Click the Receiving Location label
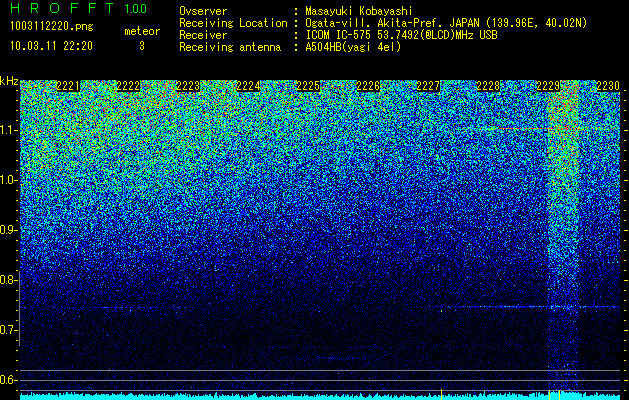 (x=233, y=23)
